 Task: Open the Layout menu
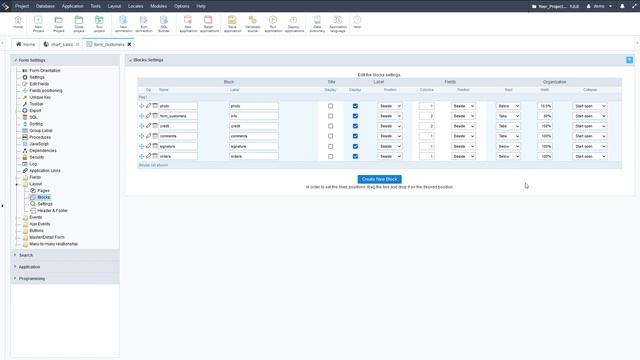(x=114, y=6)
